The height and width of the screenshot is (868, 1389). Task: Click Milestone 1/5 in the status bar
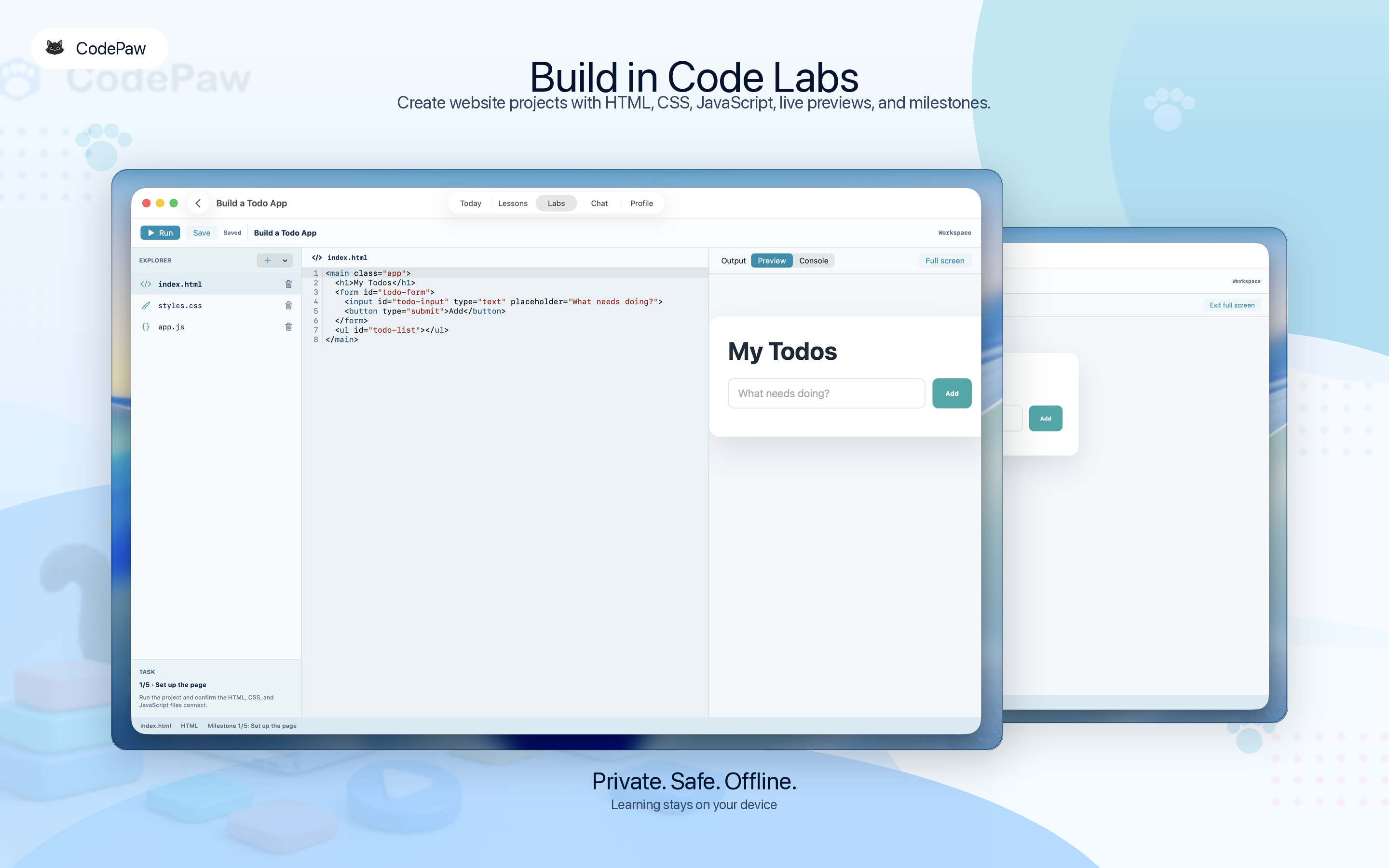tap(252, 726)
